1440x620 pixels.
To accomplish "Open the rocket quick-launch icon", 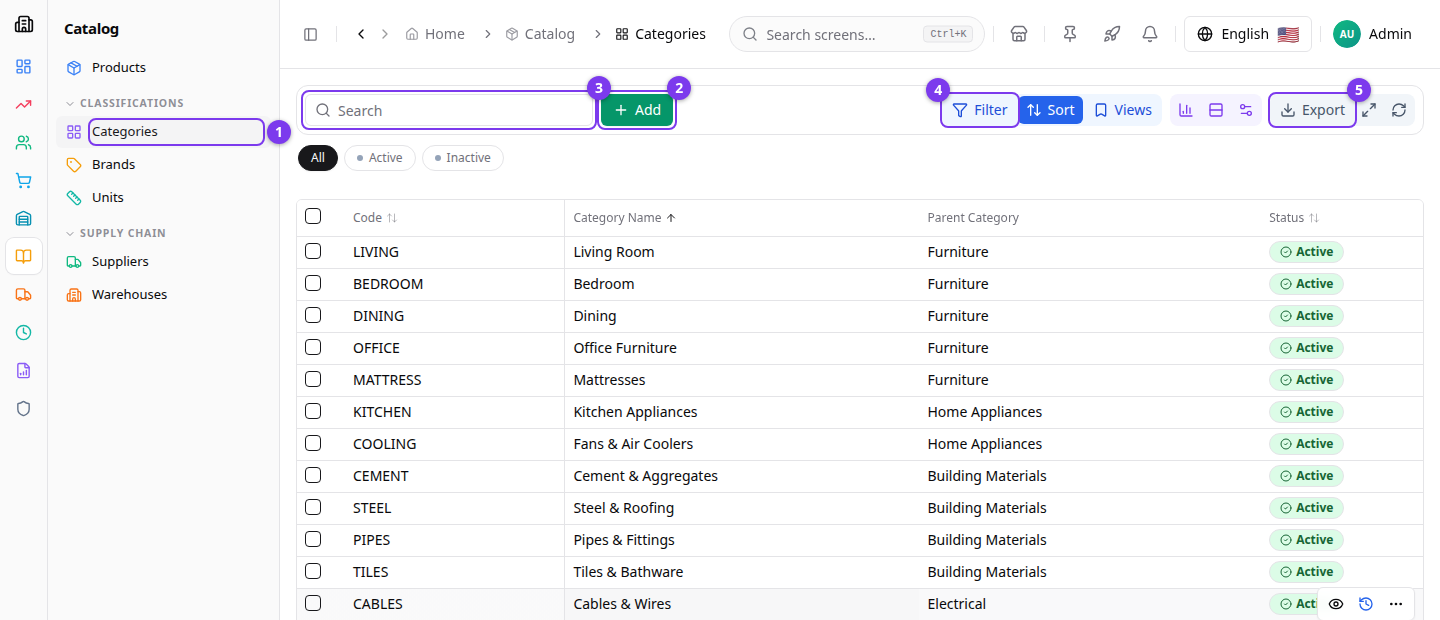I will pyautogui.click(x=1111, y=34).
